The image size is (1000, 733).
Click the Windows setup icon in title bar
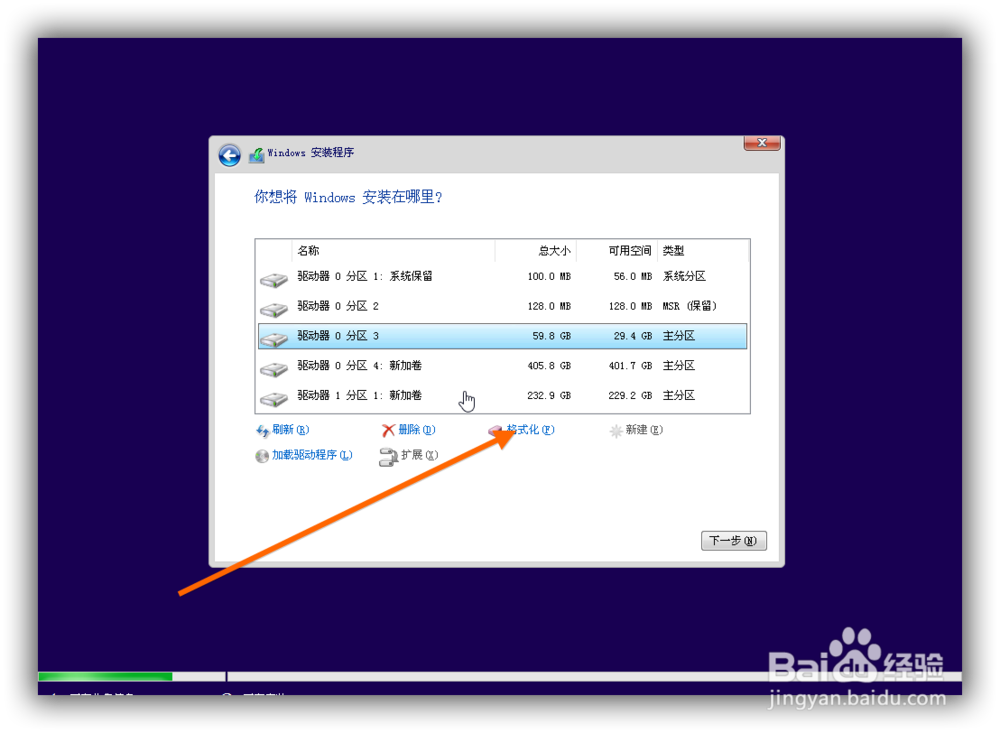tap(256, 154)
